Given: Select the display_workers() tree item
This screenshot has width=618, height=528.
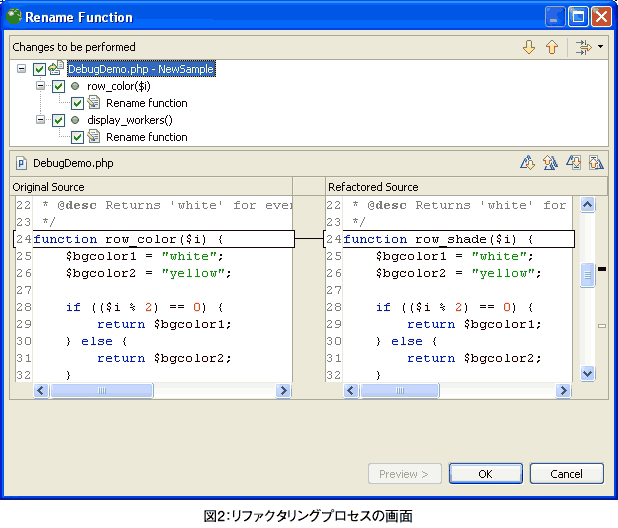Looking at the screenshot, I should pyautogui.click(x=130, y=120).
